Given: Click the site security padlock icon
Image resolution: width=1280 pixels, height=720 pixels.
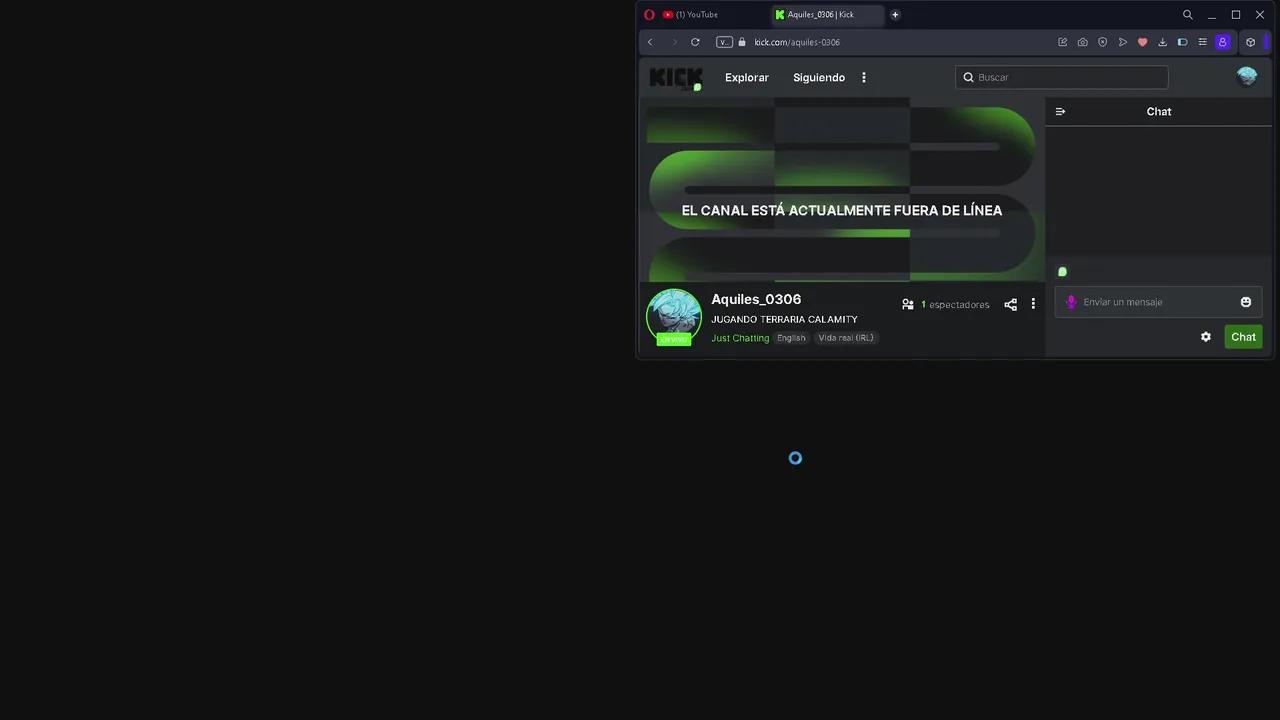Looking at the screenshot, I should point(742,42).
